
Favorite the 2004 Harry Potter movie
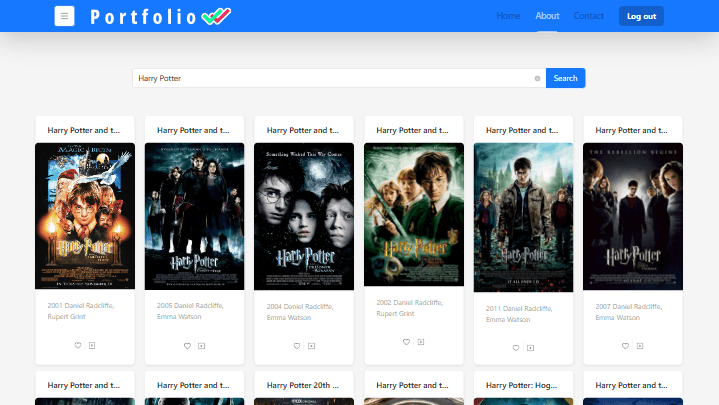(297, 346)
